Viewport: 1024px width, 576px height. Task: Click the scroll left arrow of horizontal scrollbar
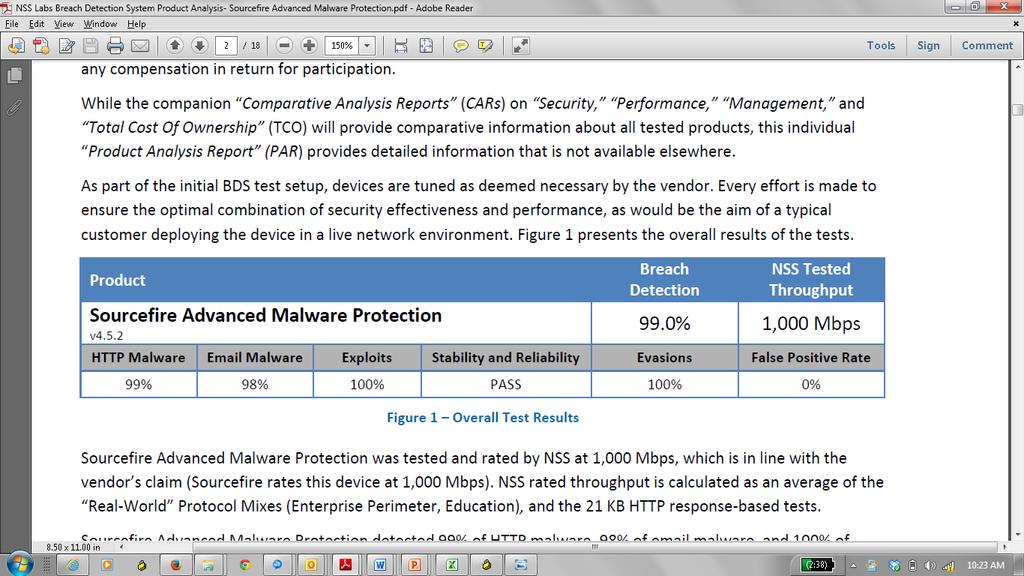[121, 547]
